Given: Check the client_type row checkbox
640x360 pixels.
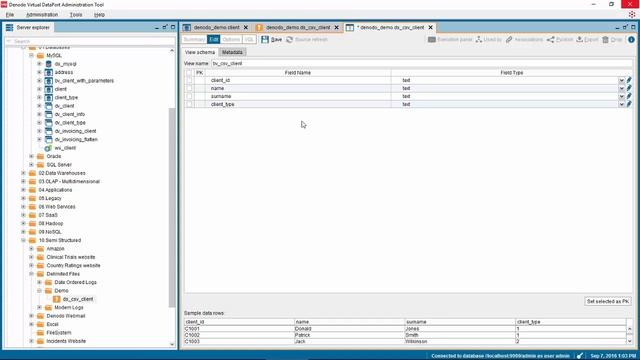Looking at the screenshot, I should click(x=189, y=104).
